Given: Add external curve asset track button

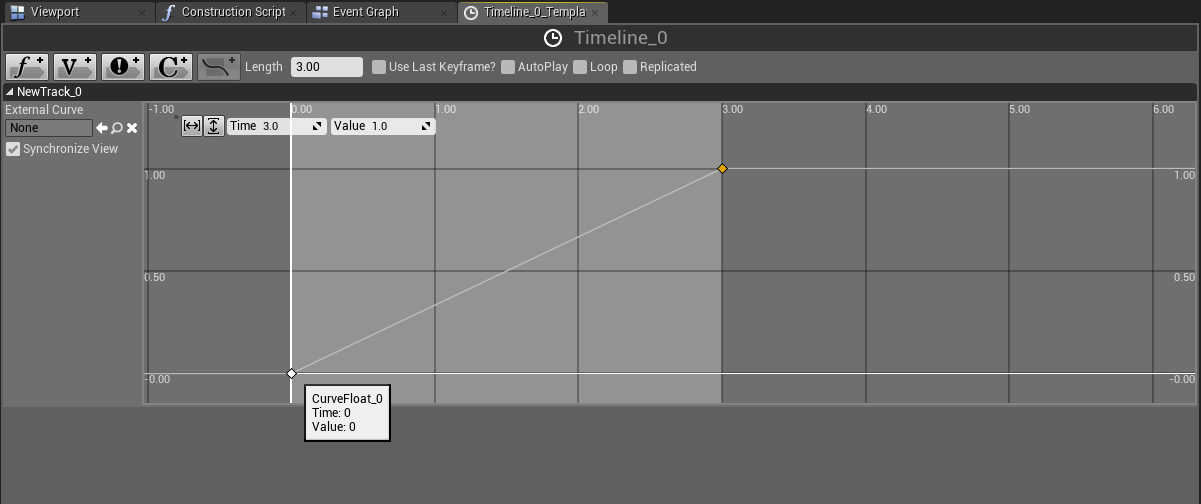Looking at the screenshot, I should pyautogui.click(x=218, y=67).
